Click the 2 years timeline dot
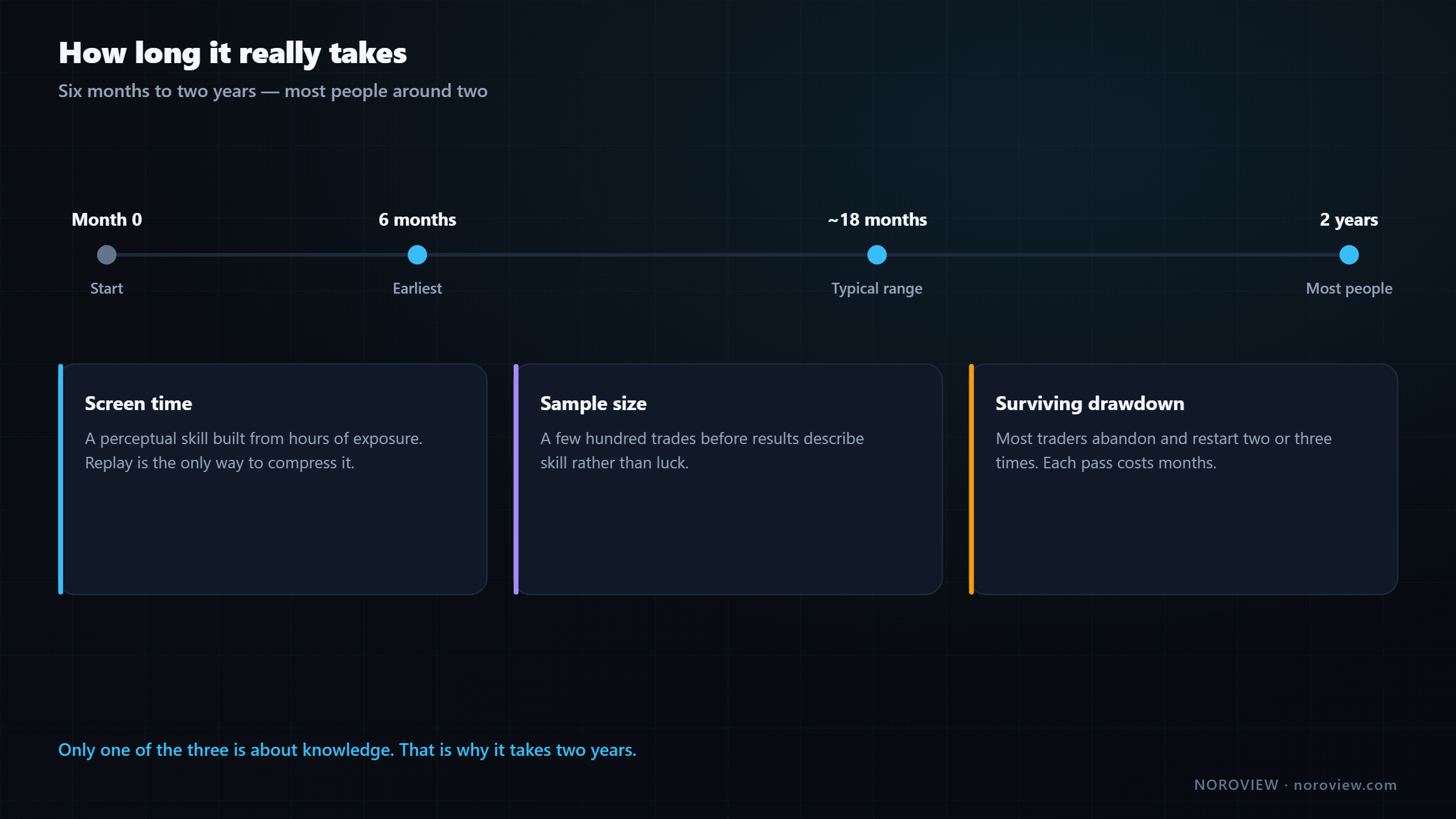 click(1349, 255)
